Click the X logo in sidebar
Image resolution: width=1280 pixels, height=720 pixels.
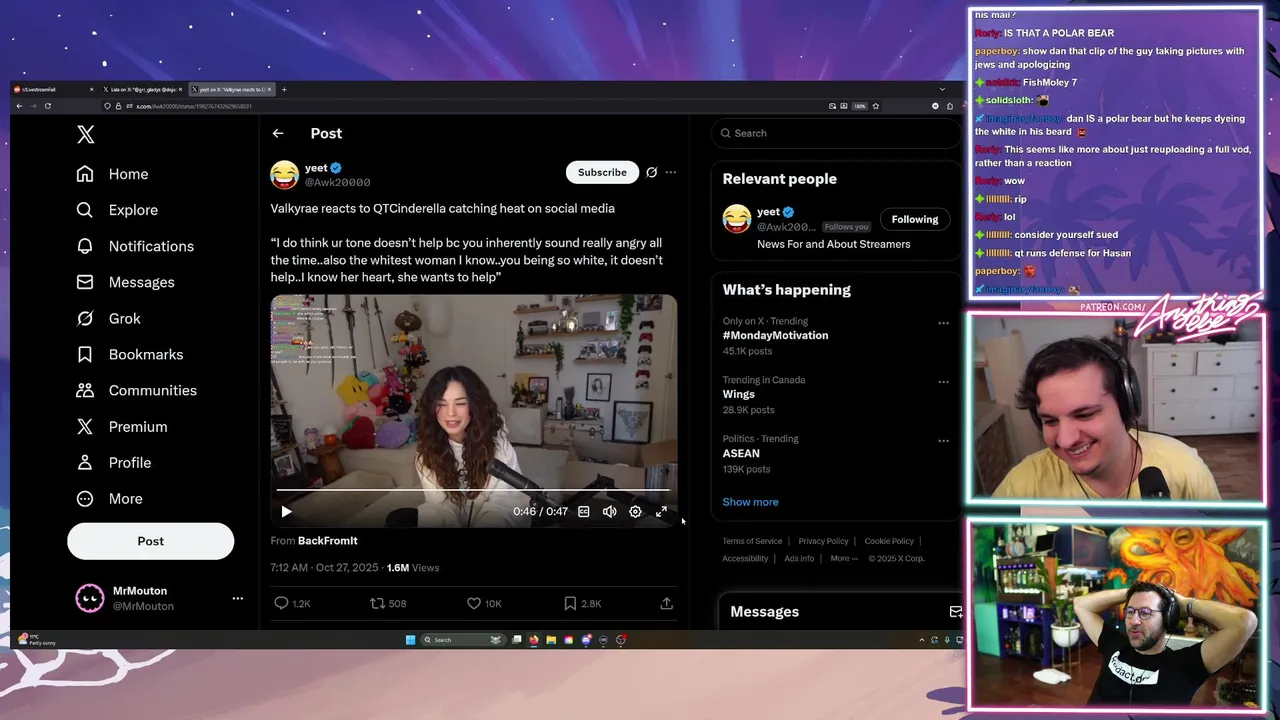pyautogui.click(x=86, y=135)
